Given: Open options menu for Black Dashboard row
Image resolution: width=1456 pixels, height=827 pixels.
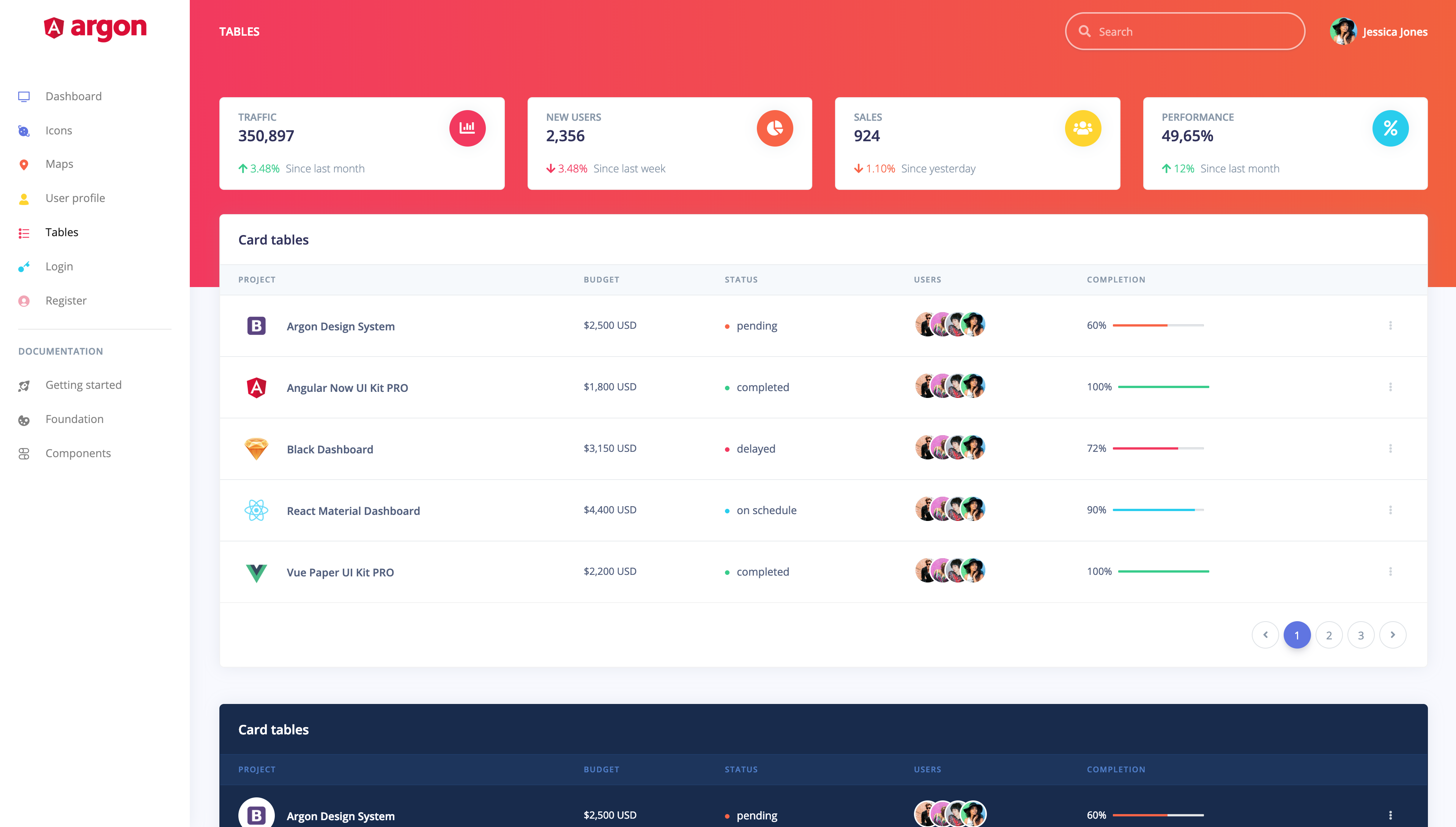Looking at the screenshot, I should coord(1390,449).
